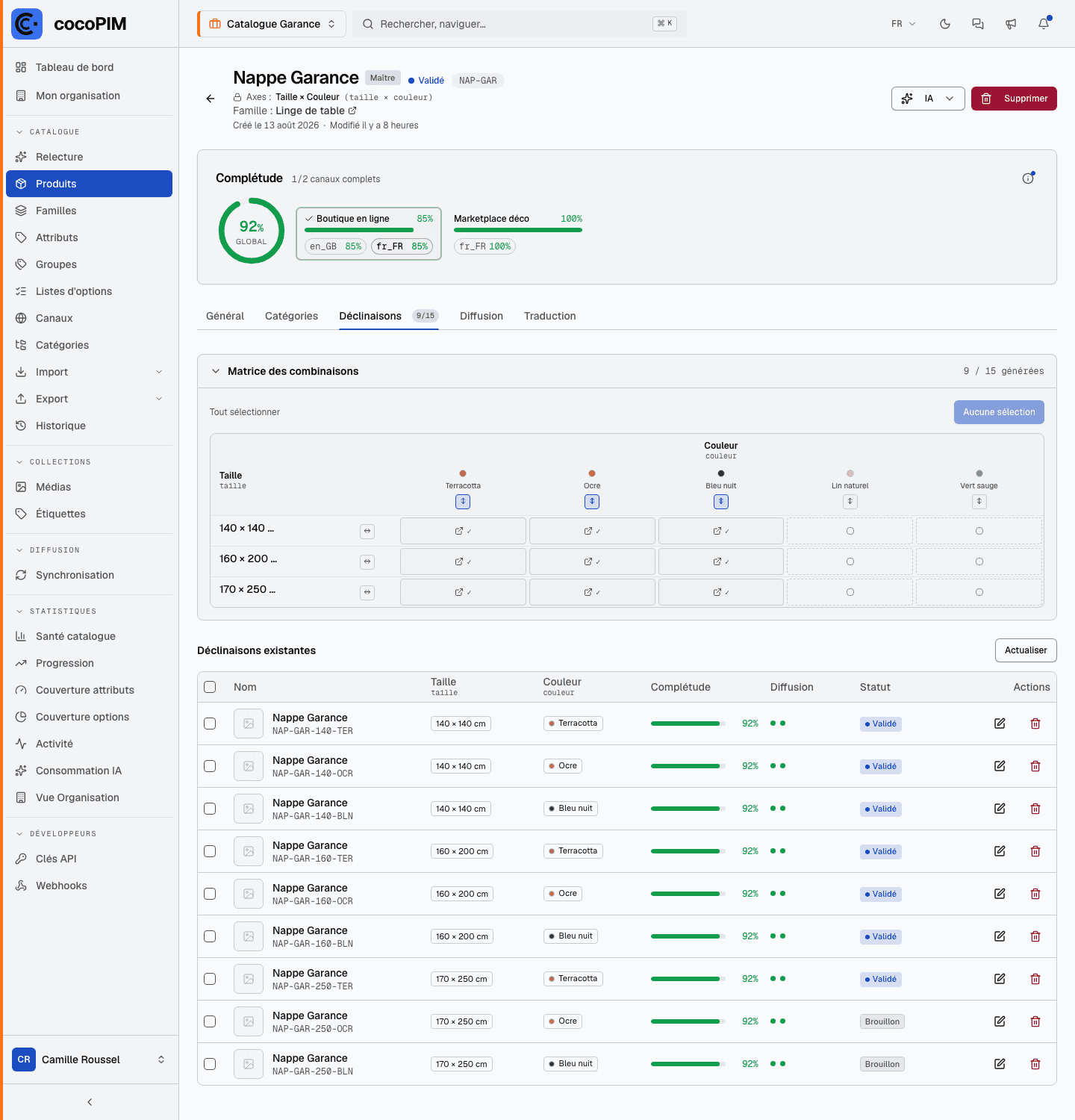Screen dimensions: 1075x1120
Task: Click the Supprimer button
Action: coord(1014,99)
